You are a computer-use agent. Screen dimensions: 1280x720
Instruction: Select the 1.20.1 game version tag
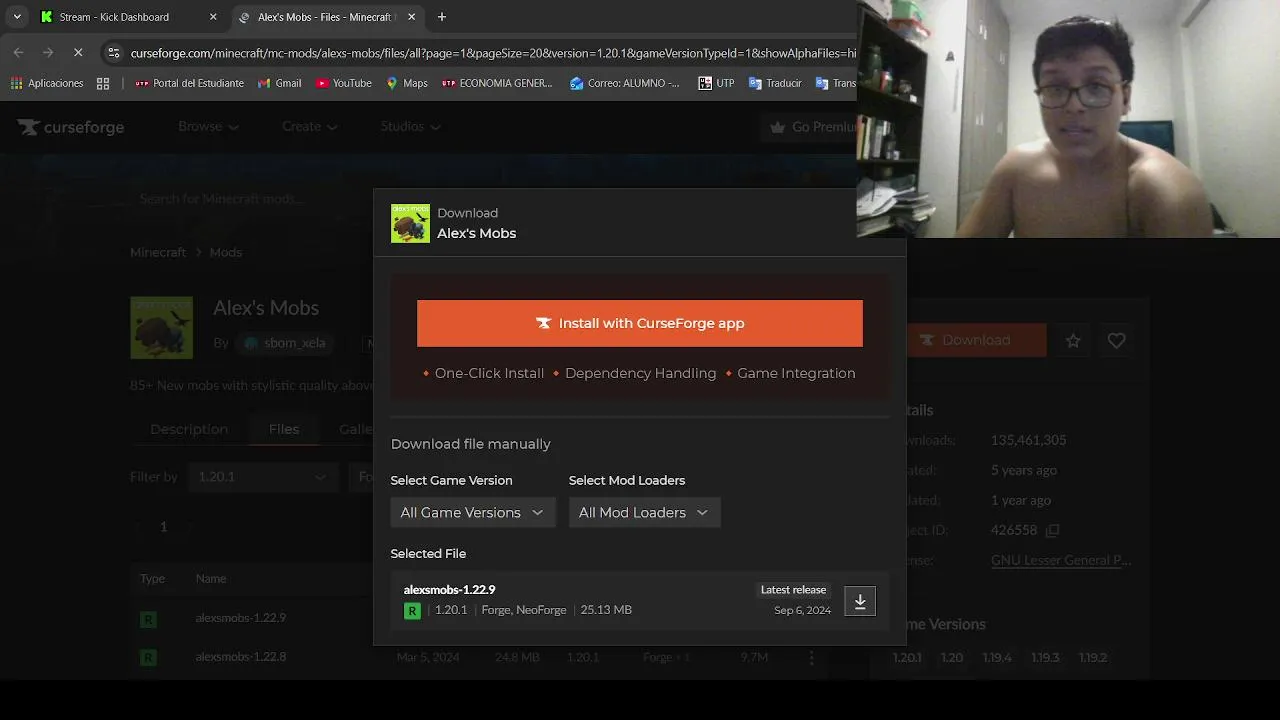pyautogui.click(x=907, y=657)
